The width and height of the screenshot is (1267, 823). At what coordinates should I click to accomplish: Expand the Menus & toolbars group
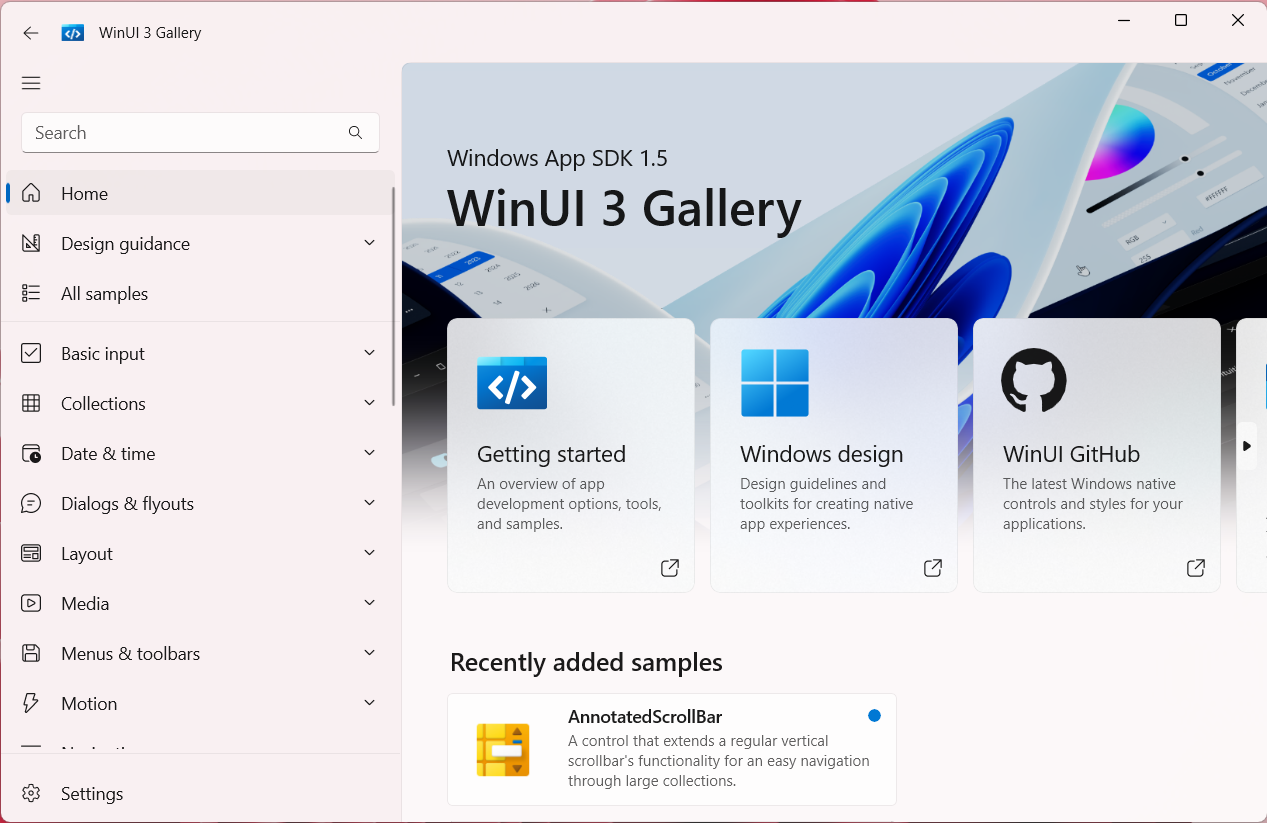(x=369, y=653)
